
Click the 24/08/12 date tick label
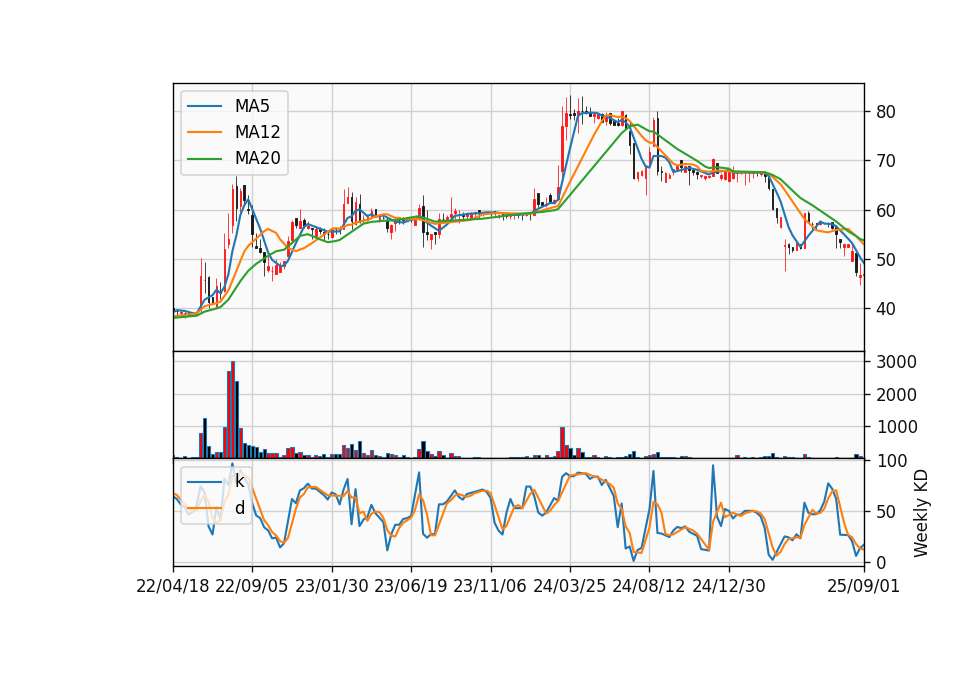pos(649,586)
